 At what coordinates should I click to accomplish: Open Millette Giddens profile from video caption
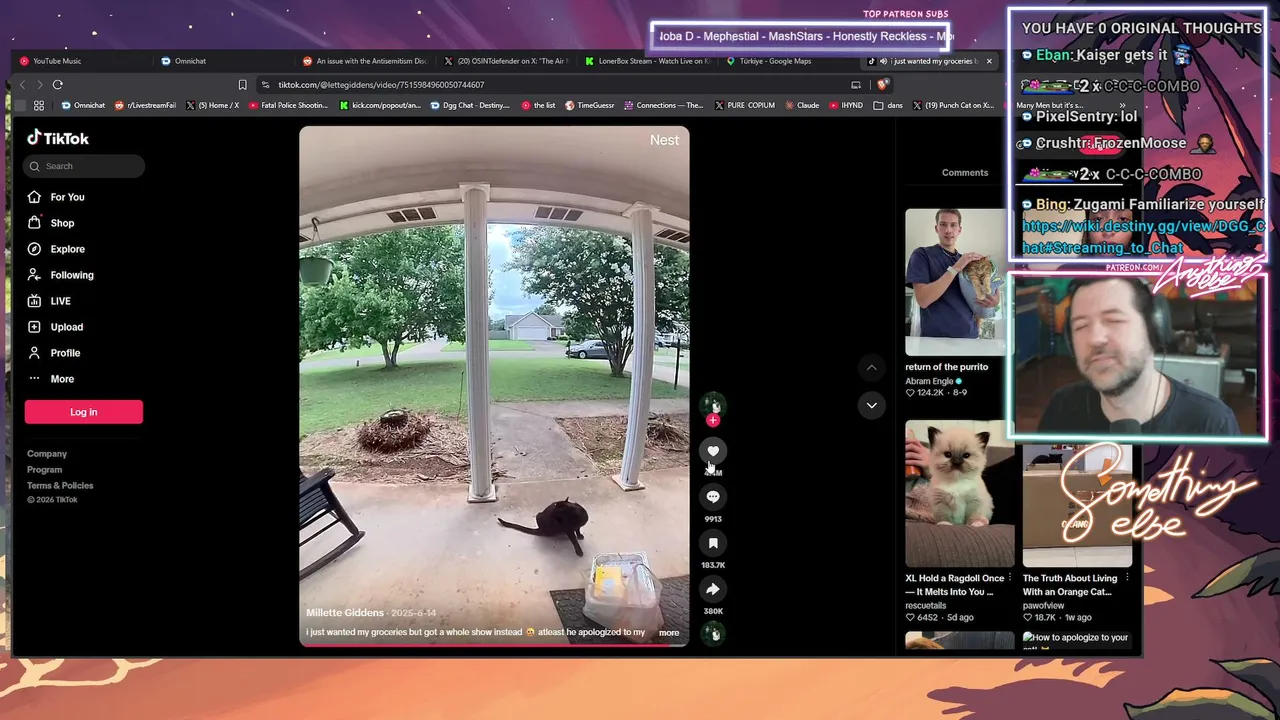pos(345,613)
